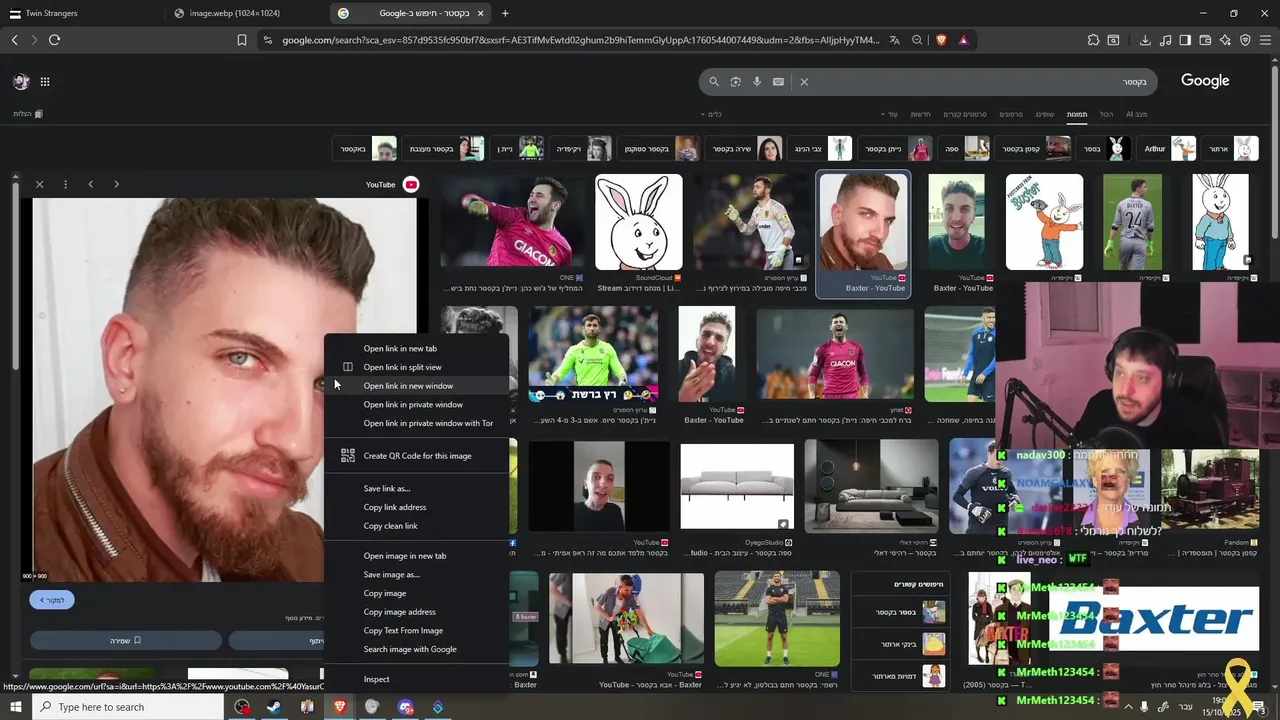Viewport: 1280px width, 720px height.
Task: Open the media control music note icon
Action: pyautogui.click(x=1165, y=40)
